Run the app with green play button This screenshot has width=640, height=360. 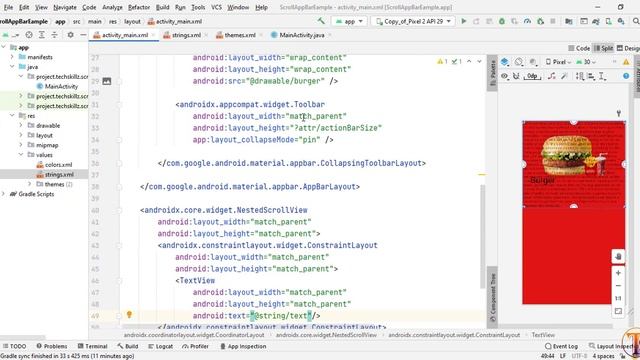(x=464, y=21)
